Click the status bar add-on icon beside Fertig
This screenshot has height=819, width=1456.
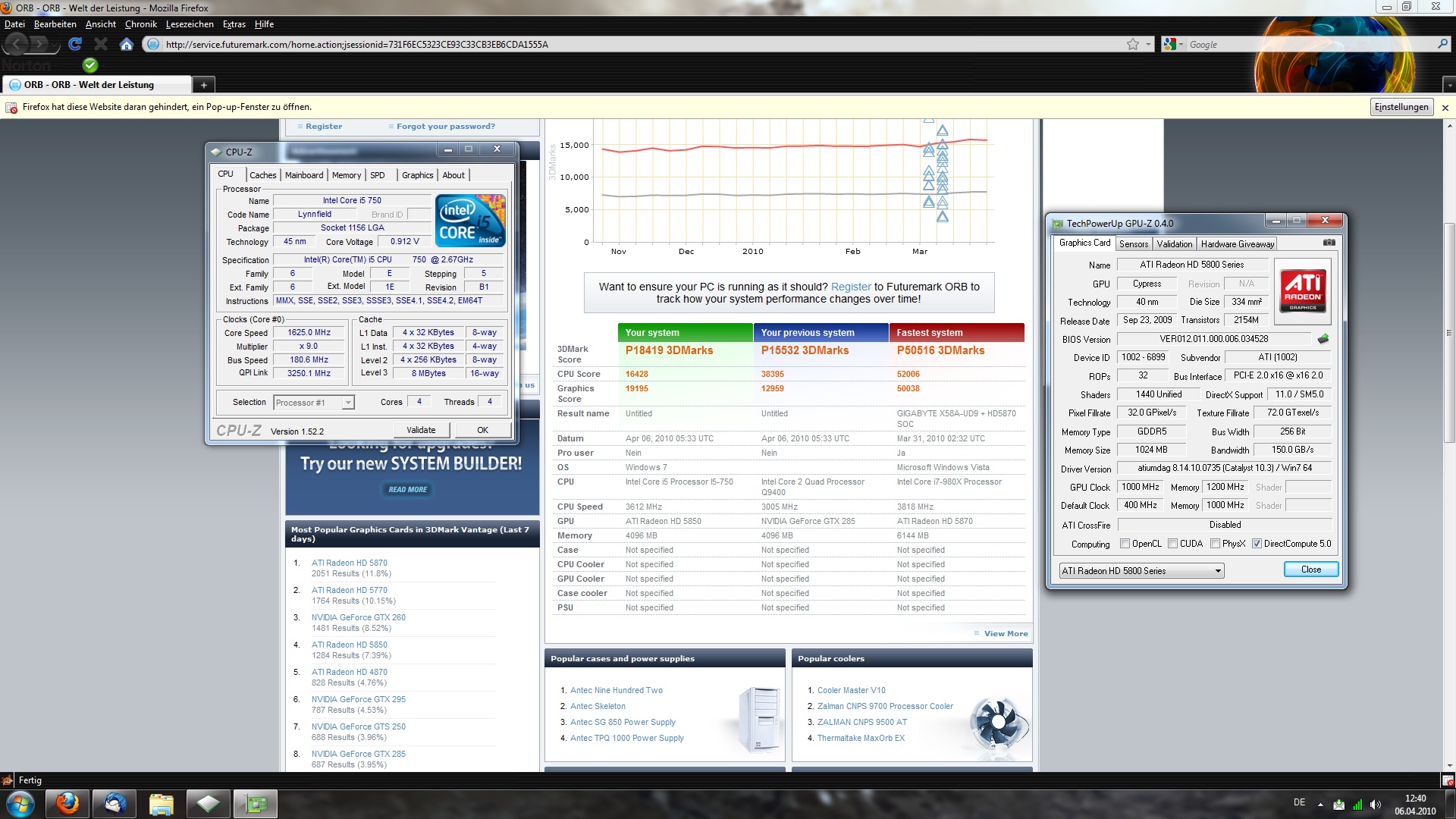(x=8, y=780)
